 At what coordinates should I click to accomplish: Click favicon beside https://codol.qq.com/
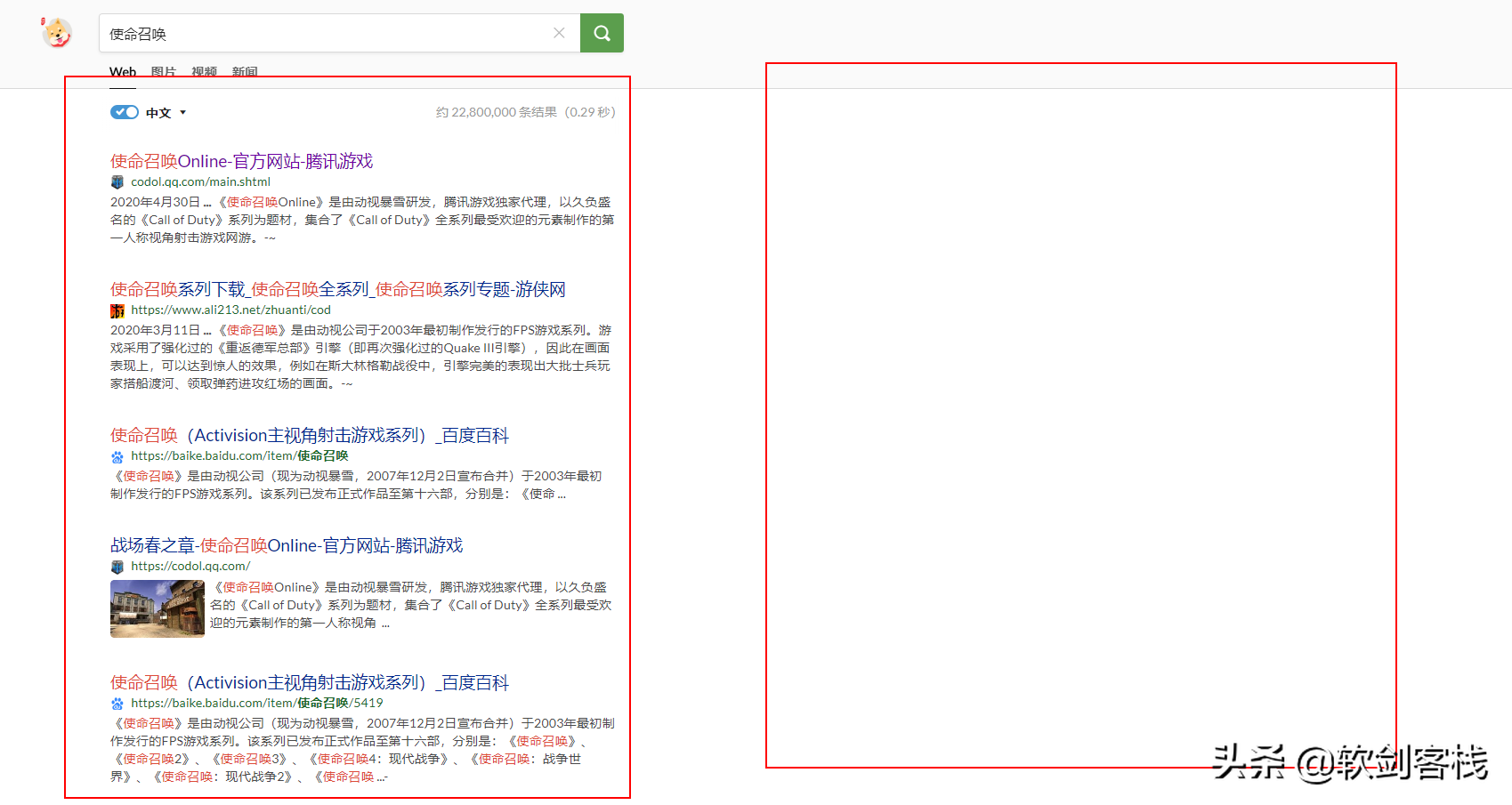[117, 566]
